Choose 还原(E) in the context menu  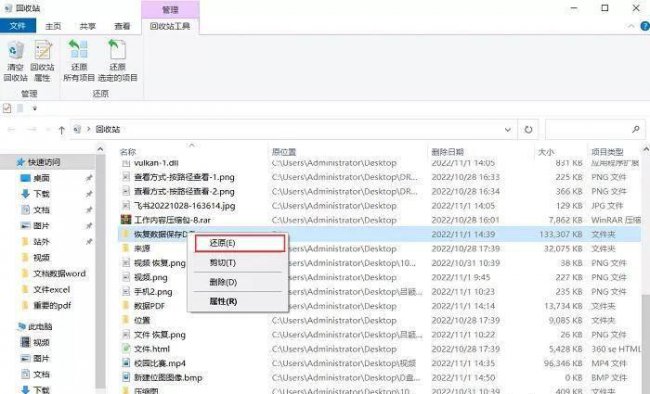point(240,243)
